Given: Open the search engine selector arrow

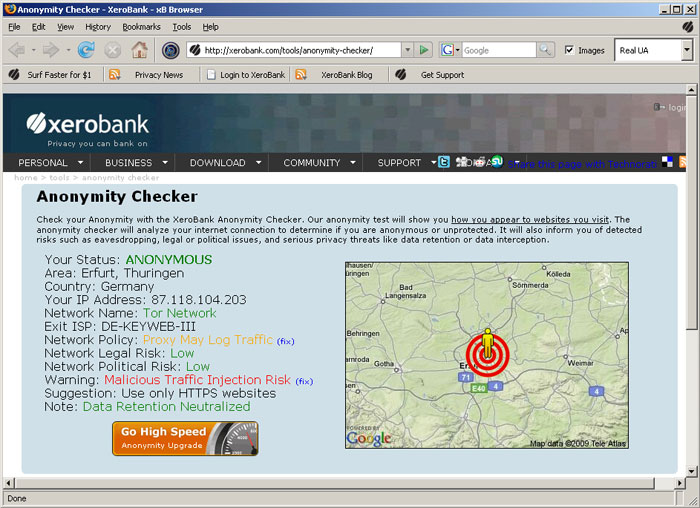Looking at the screenshot, I should (458, 50).
